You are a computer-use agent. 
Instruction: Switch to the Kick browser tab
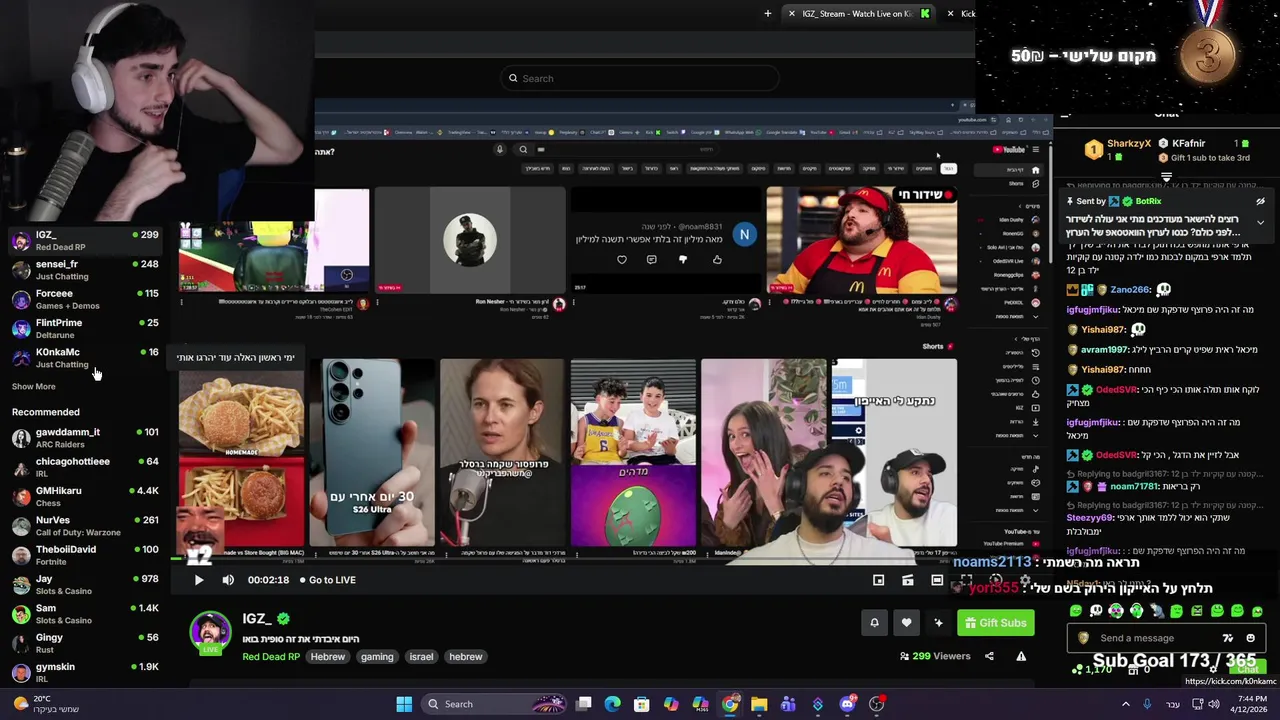tap(961, 13)
